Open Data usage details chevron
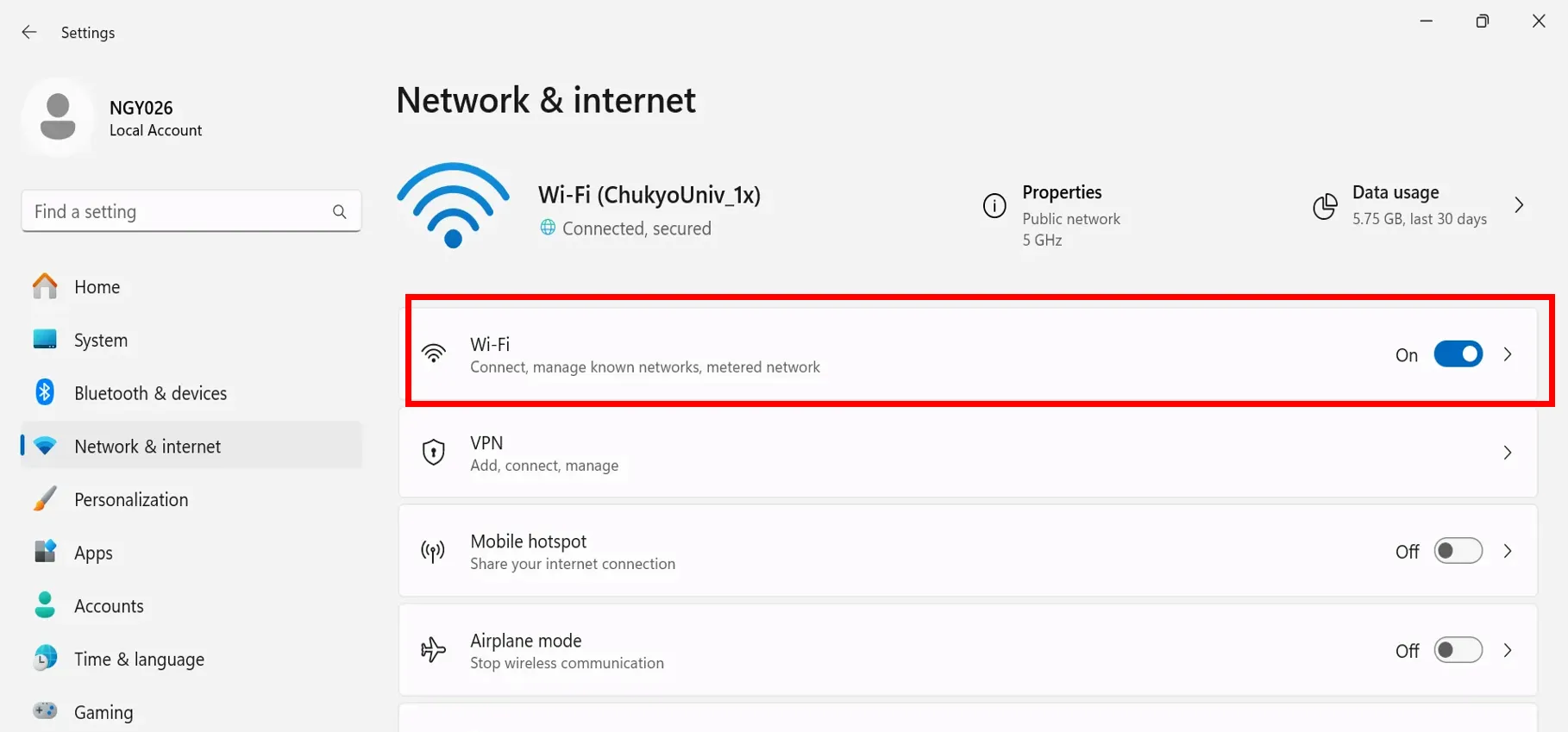The image size is (1568, 732). (x=1519, y=205)
